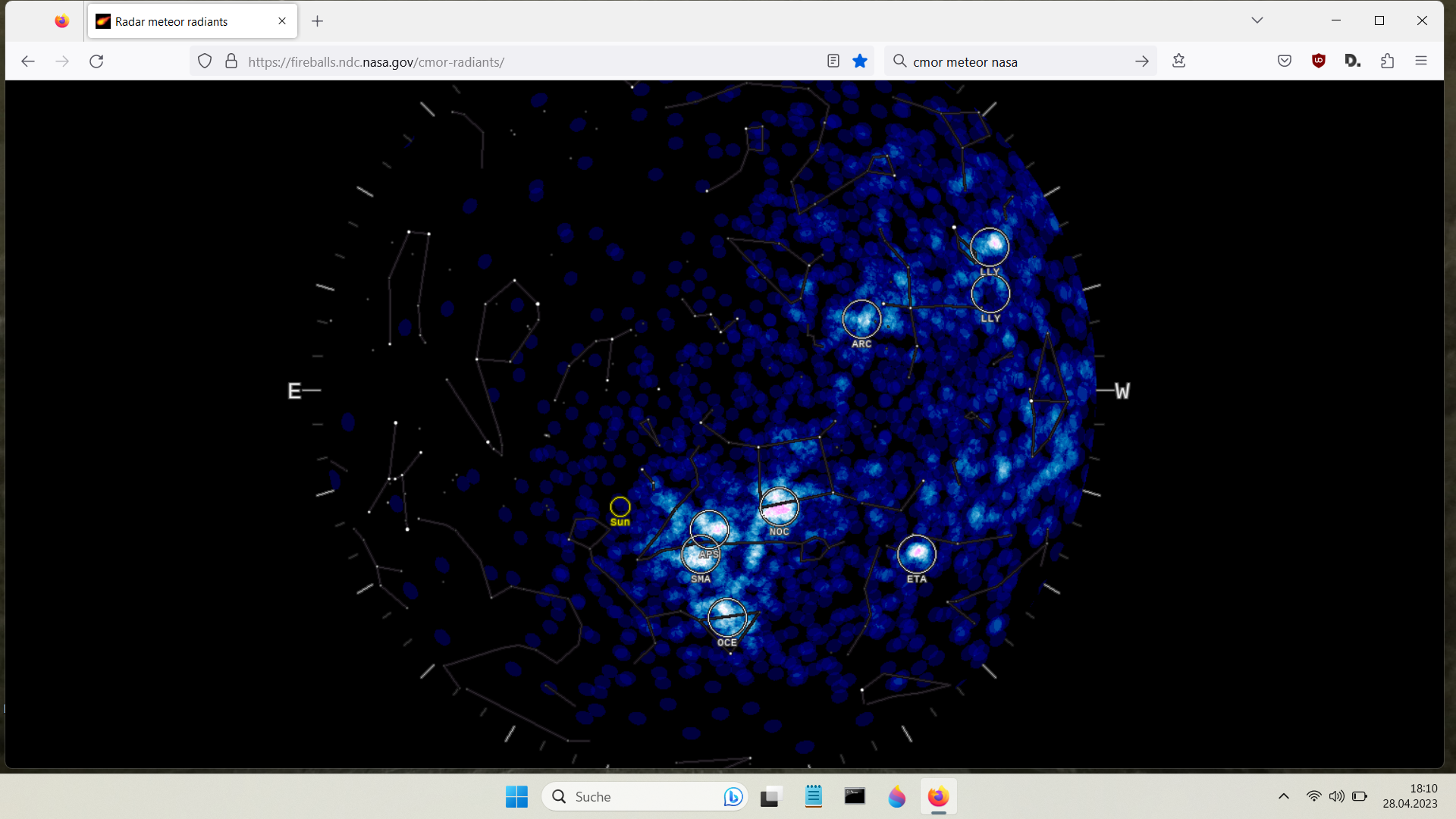1456x819 pixels.
Task: Open the Windows Start menu
Action: (x=516, y=797)
